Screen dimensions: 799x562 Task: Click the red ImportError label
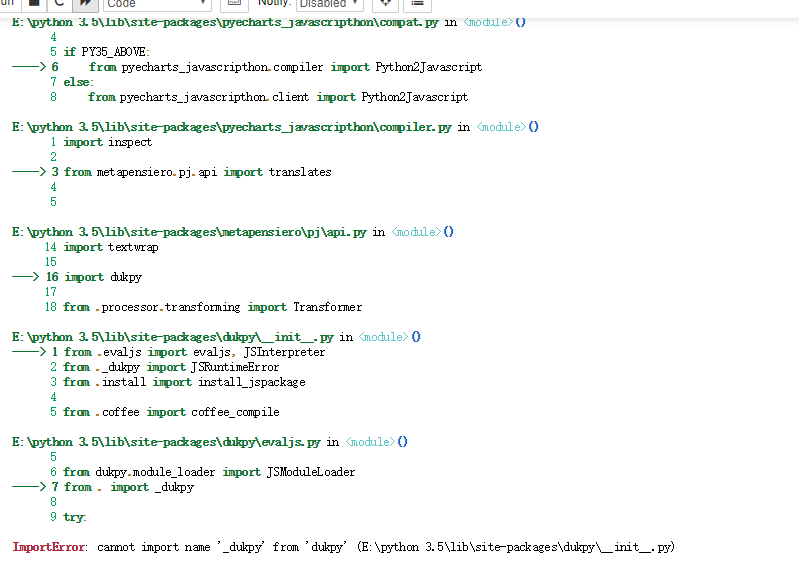(x=49, y=547)
